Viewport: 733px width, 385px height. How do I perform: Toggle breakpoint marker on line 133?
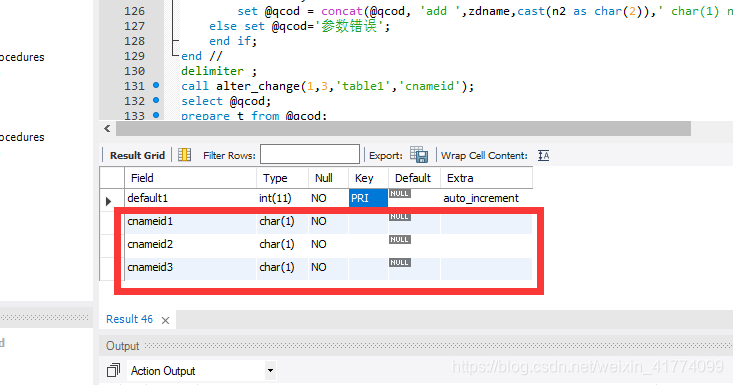[x=156, y=114]
